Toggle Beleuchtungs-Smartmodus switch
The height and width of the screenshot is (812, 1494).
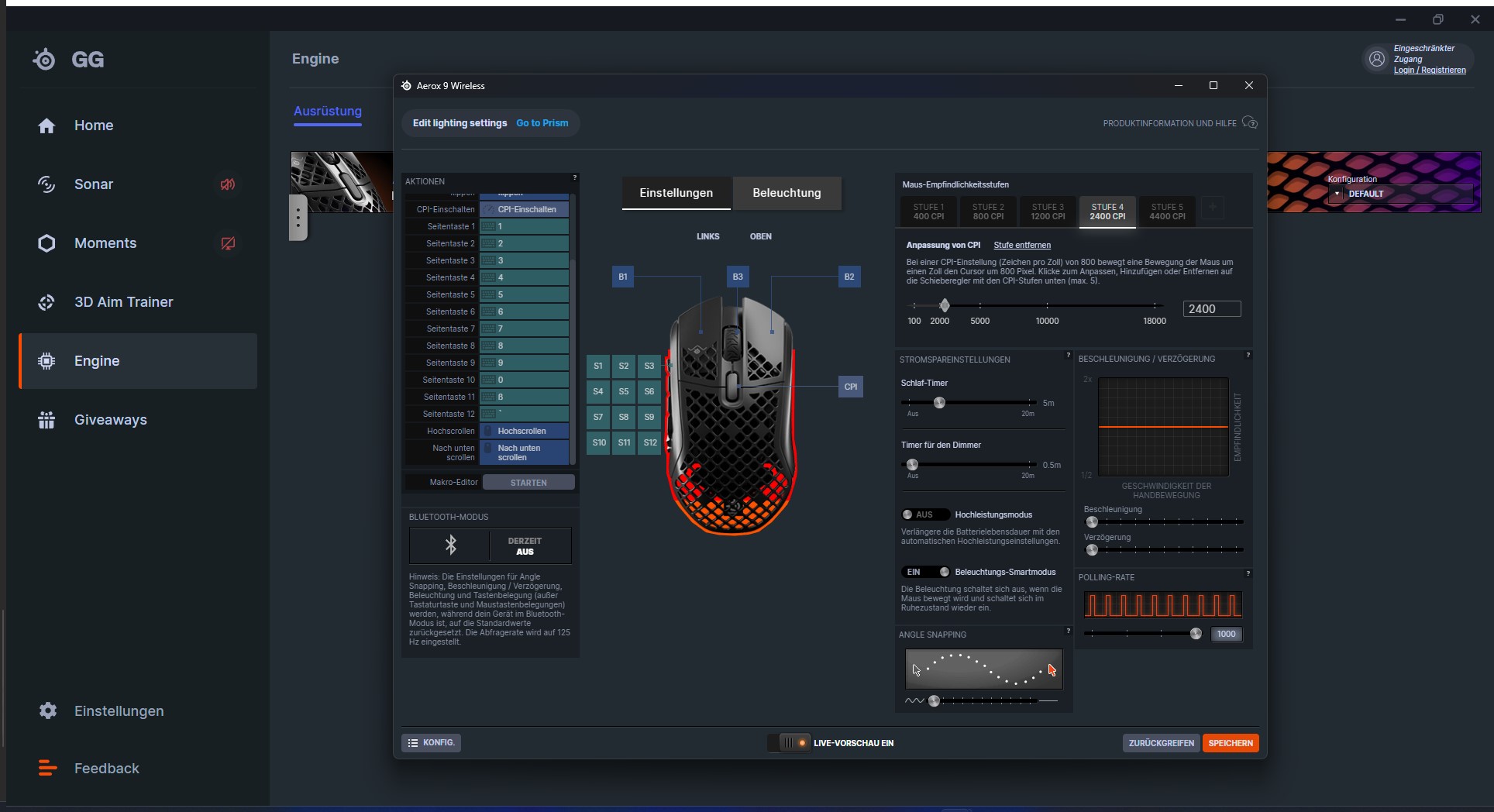point(925,572)
